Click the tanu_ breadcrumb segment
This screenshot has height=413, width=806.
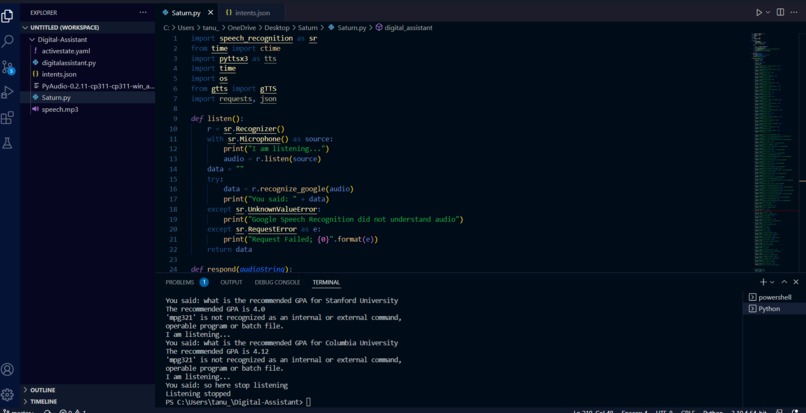point(211,28)
